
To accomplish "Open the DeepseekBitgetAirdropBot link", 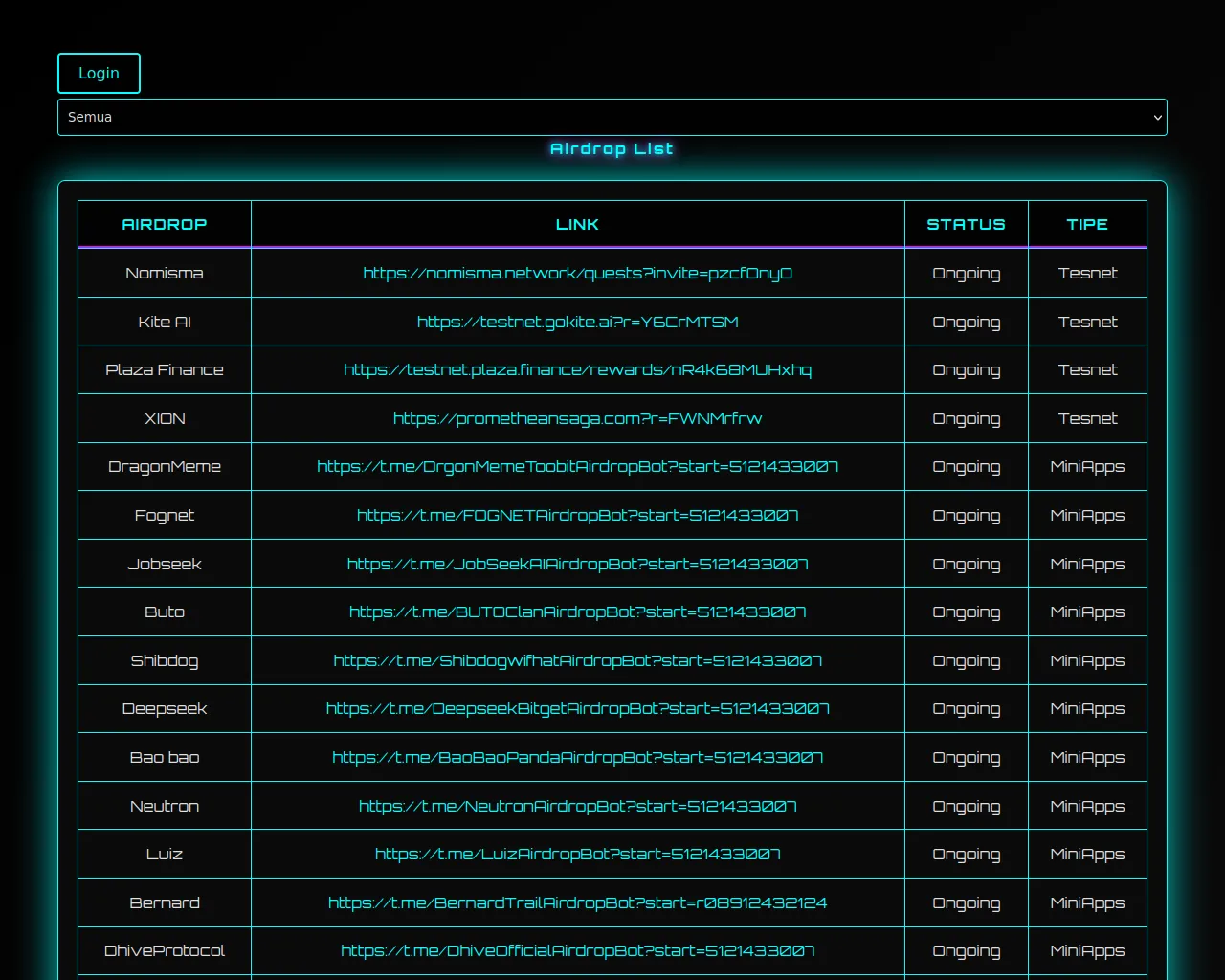I will [x=578, y=709].
